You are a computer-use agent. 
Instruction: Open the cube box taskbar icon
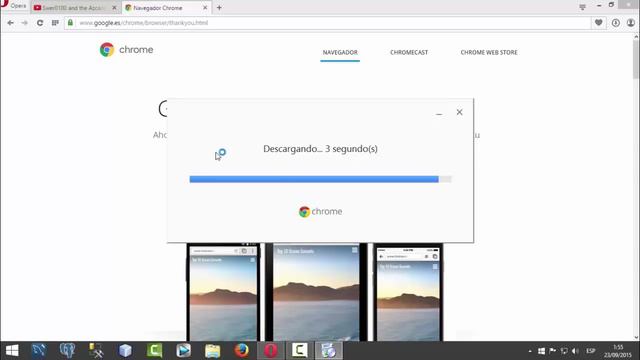tap(125, 351)
